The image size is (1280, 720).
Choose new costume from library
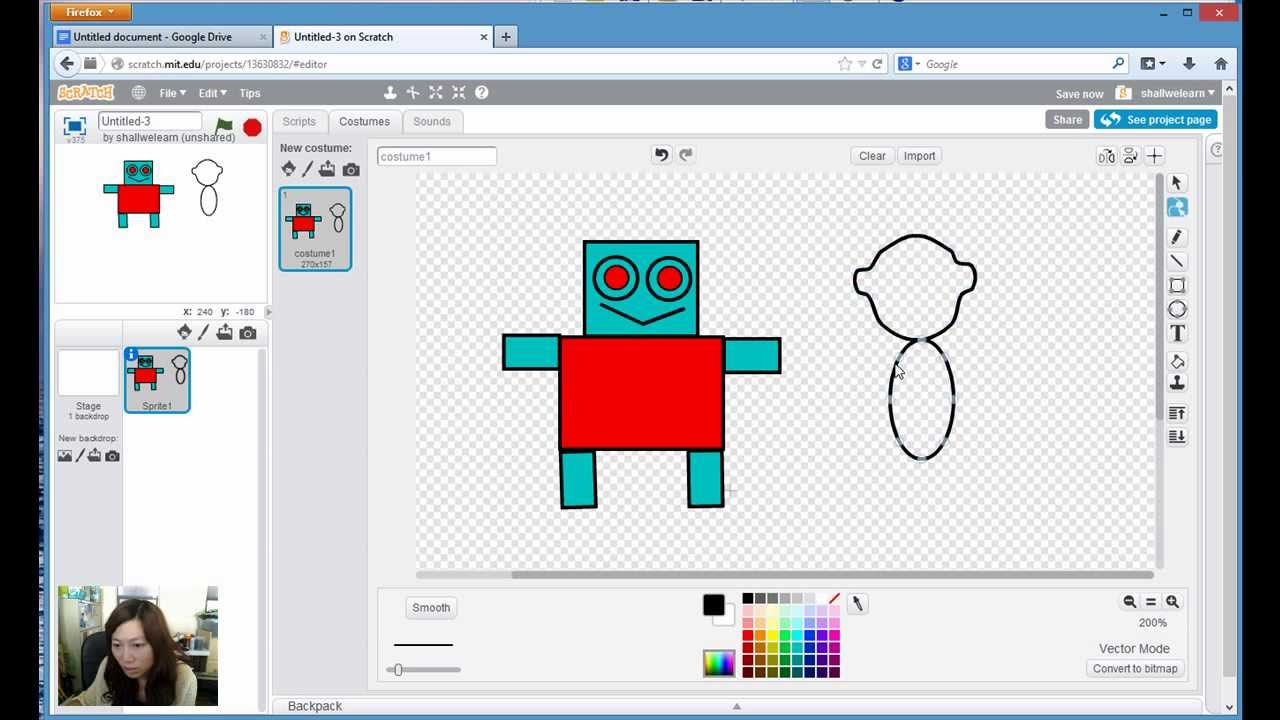(x=289, y=169)
